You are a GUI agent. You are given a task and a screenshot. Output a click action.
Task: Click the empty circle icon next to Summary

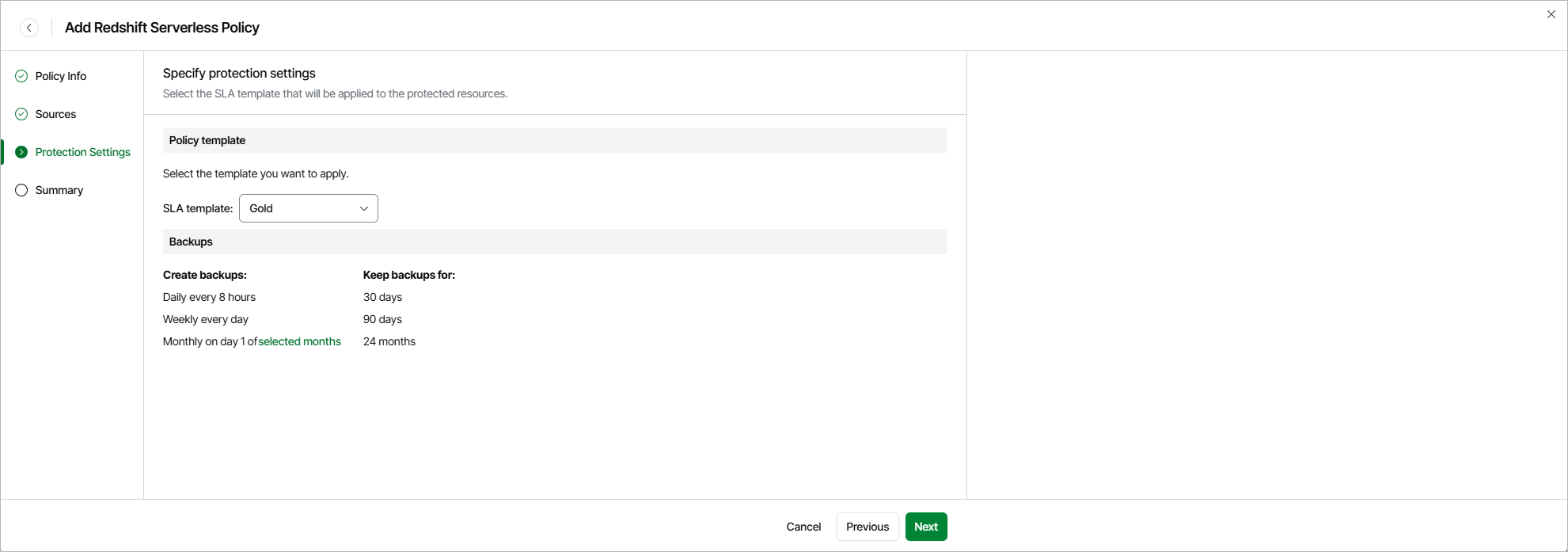pyautogui.click(x=21, y=190)
